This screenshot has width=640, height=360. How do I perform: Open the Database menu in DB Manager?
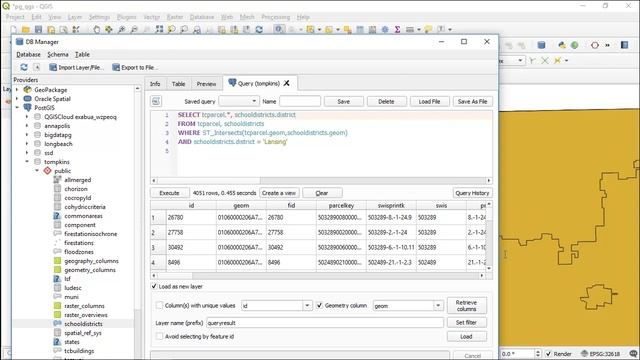click(28, 54)
